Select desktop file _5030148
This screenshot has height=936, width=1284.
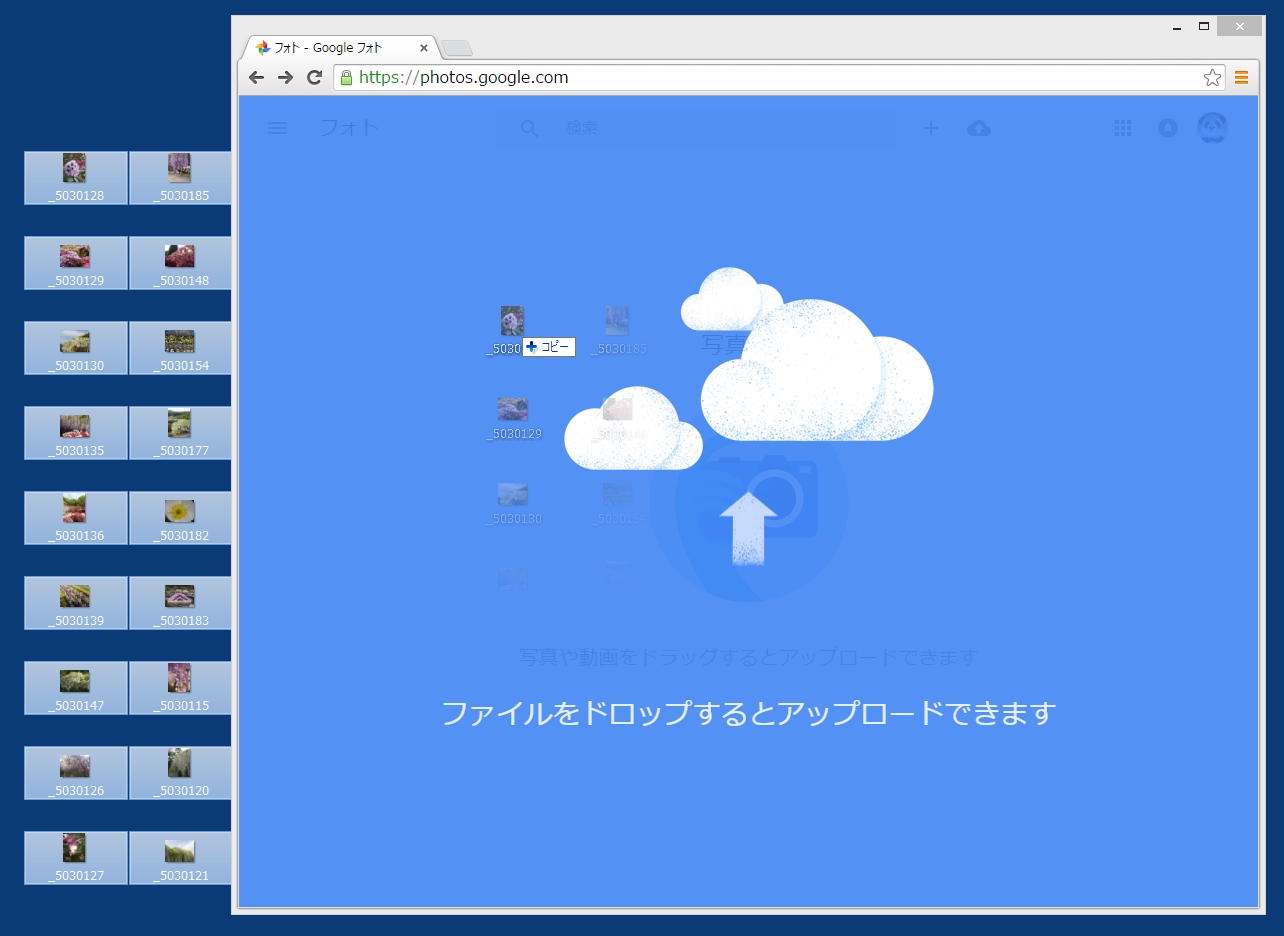[x=181, y=263]
